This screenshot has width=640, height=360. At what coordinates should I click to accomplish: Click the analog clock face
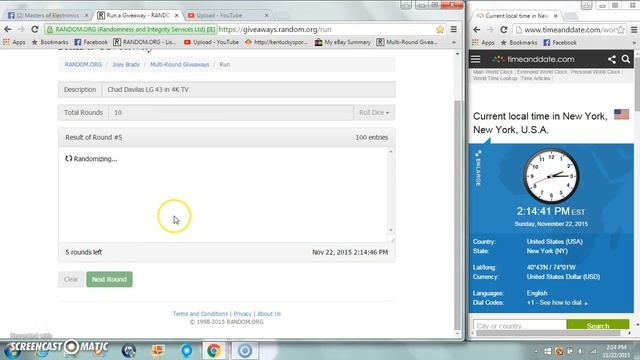(551, 176)
